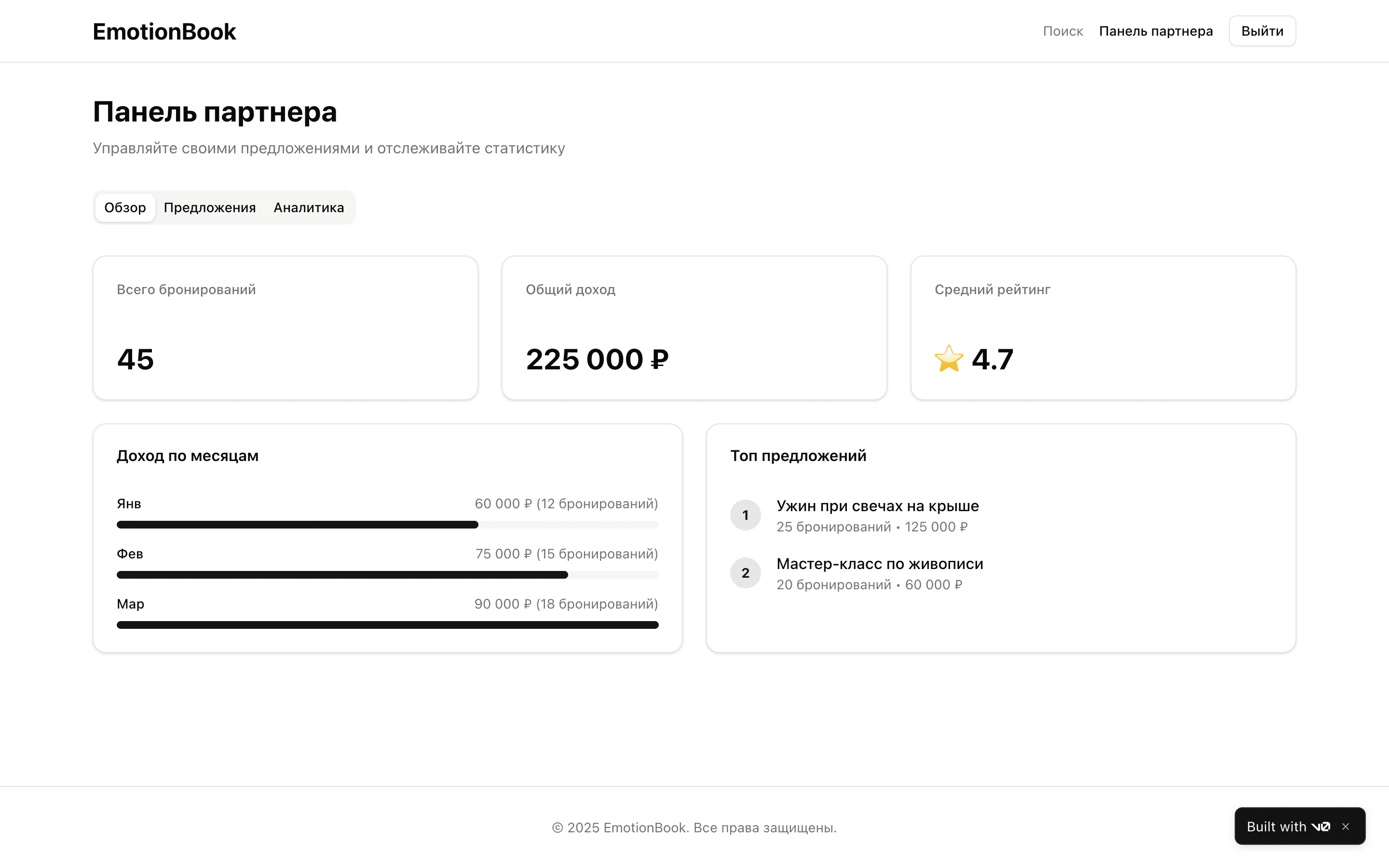Close the Built with v0 badge
Image resolution: width=1389 pixels, height=868 pixels.
1346,826
